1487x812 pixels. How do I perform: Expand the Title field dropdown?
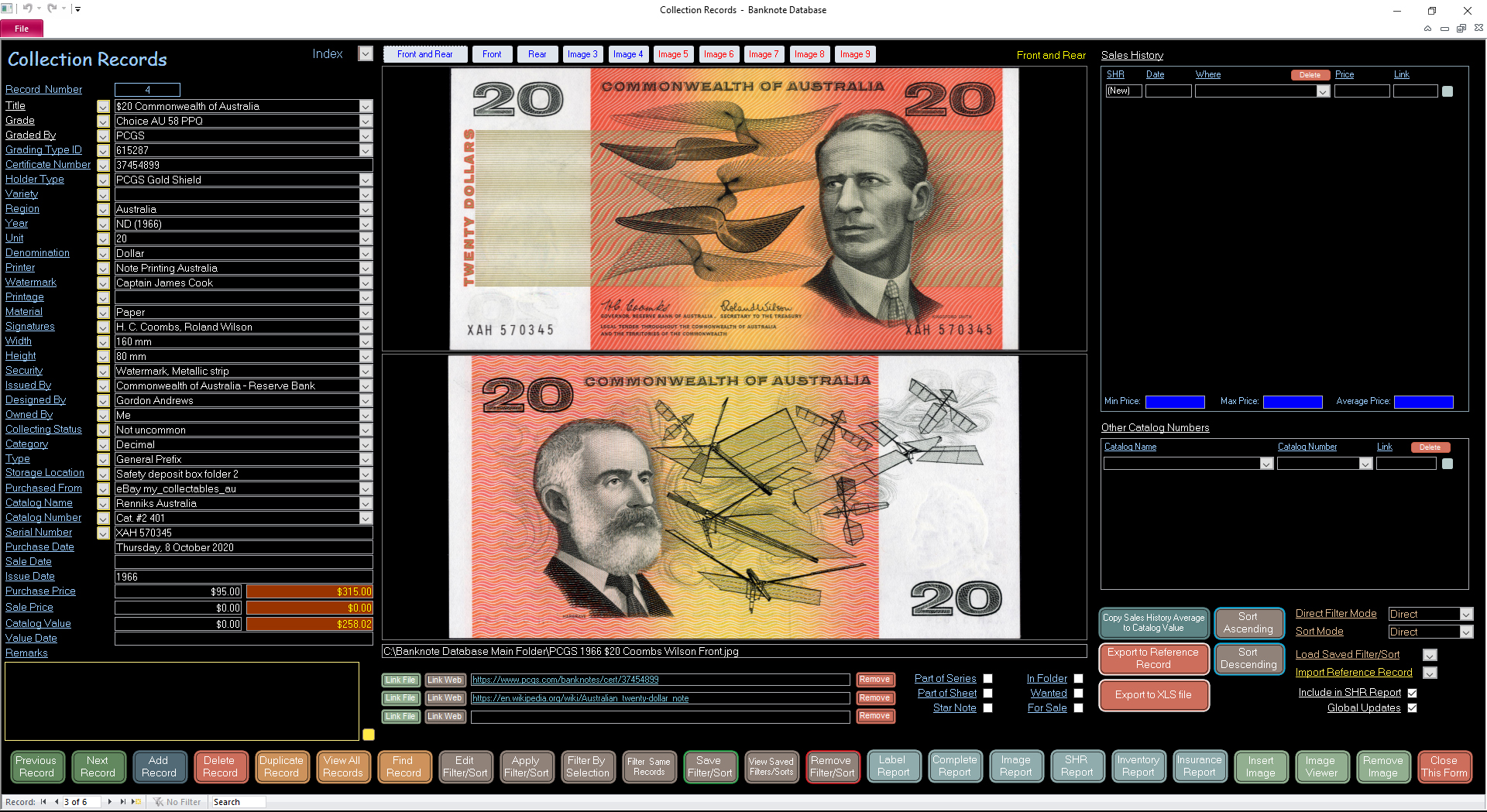point(366,106)
